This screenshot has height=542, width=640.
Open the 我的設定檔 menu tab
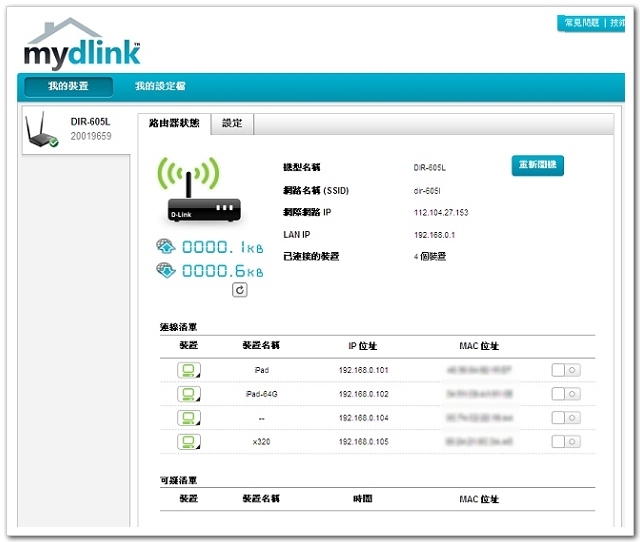[x=160, y=86]
